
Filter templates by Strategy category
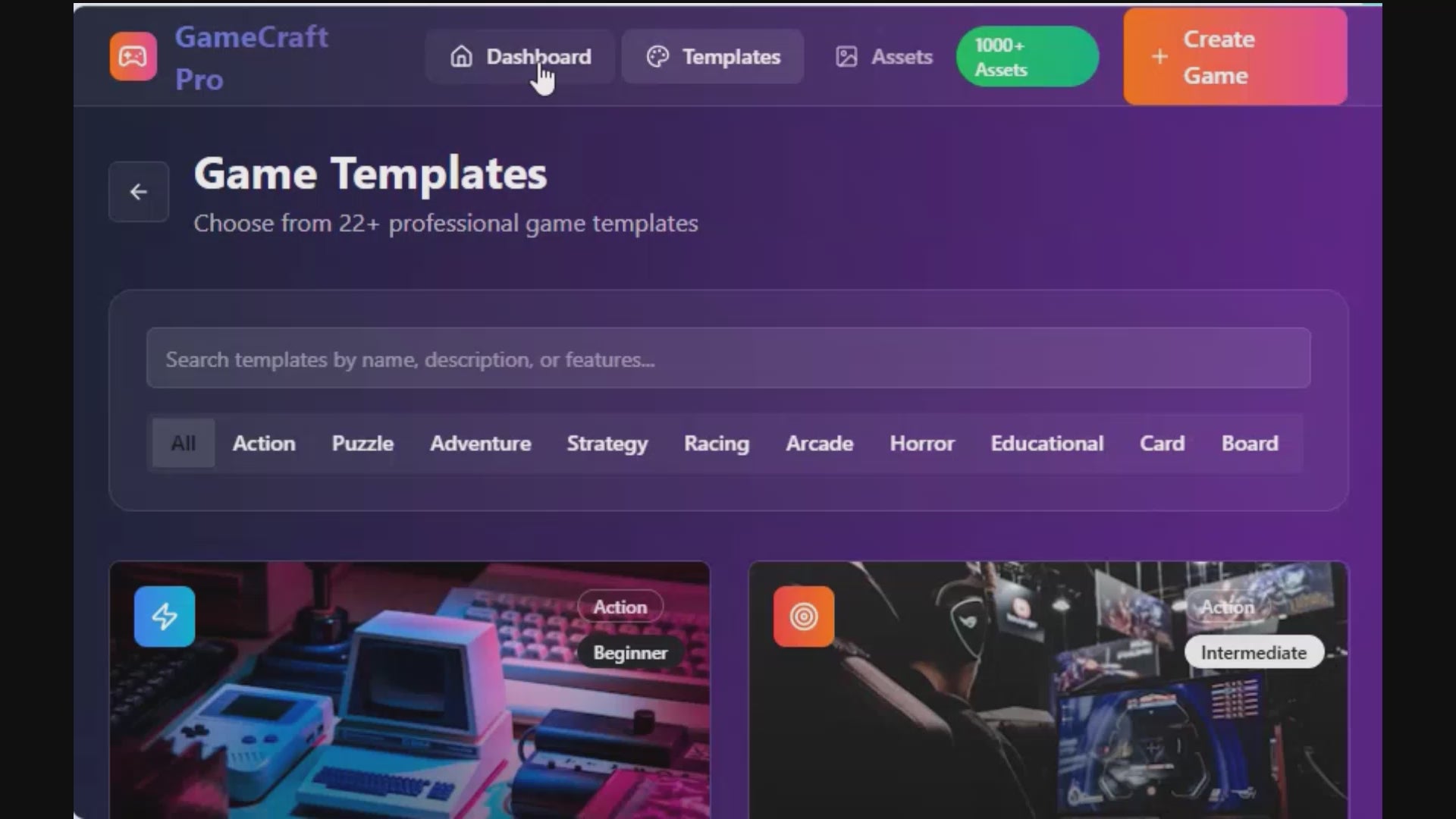[x=607, y=444]
